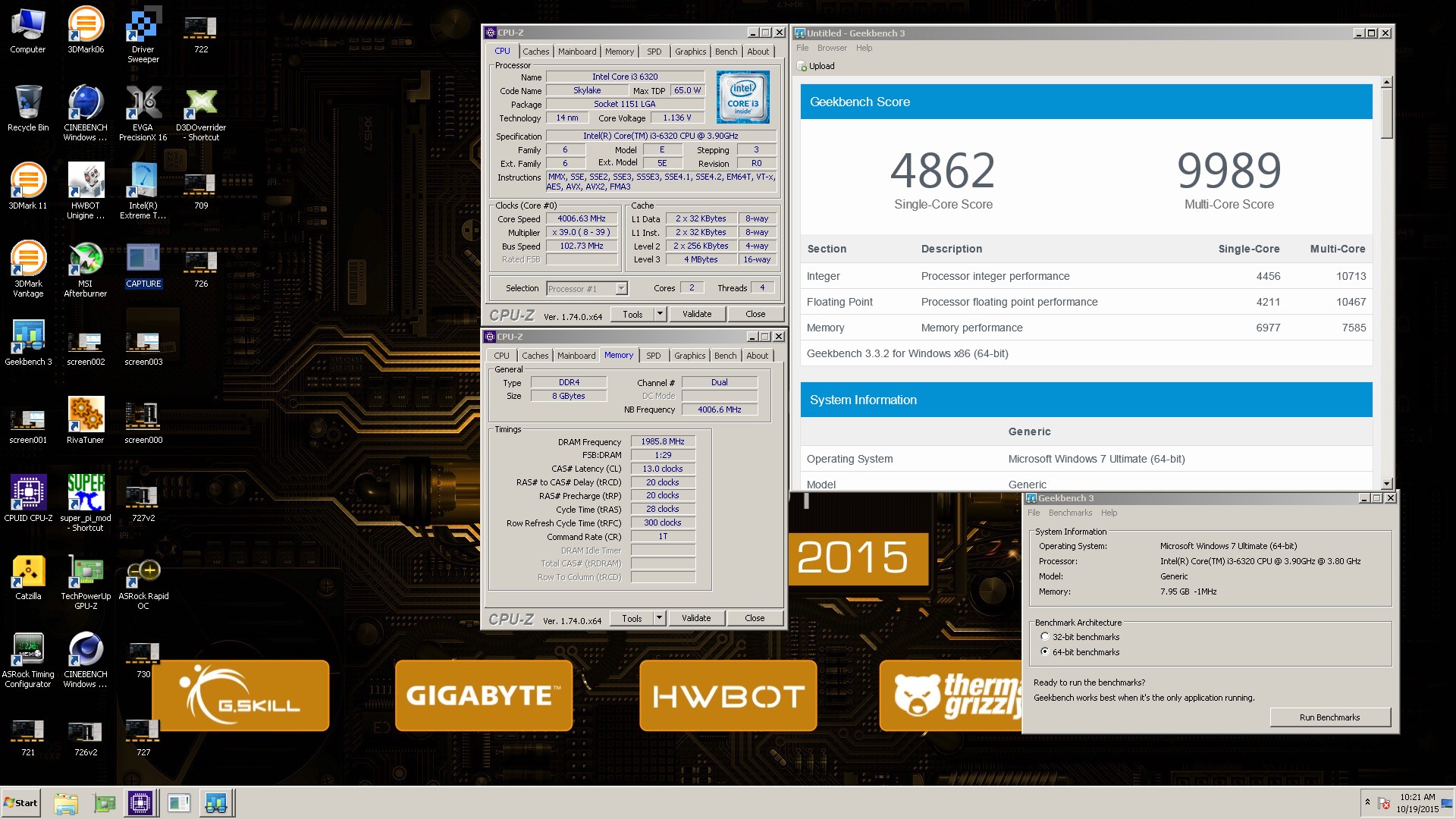
Task: Switch to Mainboard tab in top CPU-Z
Action: tap(577, 52)
